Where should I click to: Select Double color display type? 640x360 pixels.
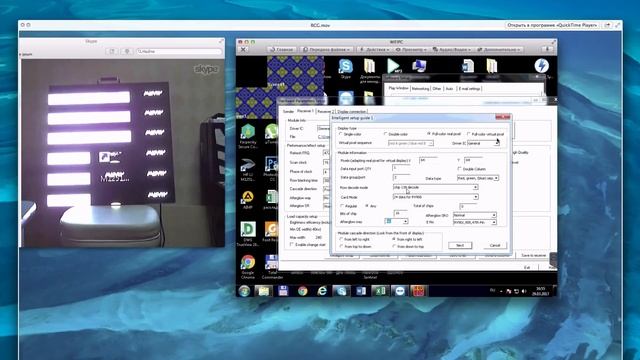tap(396, 134)
